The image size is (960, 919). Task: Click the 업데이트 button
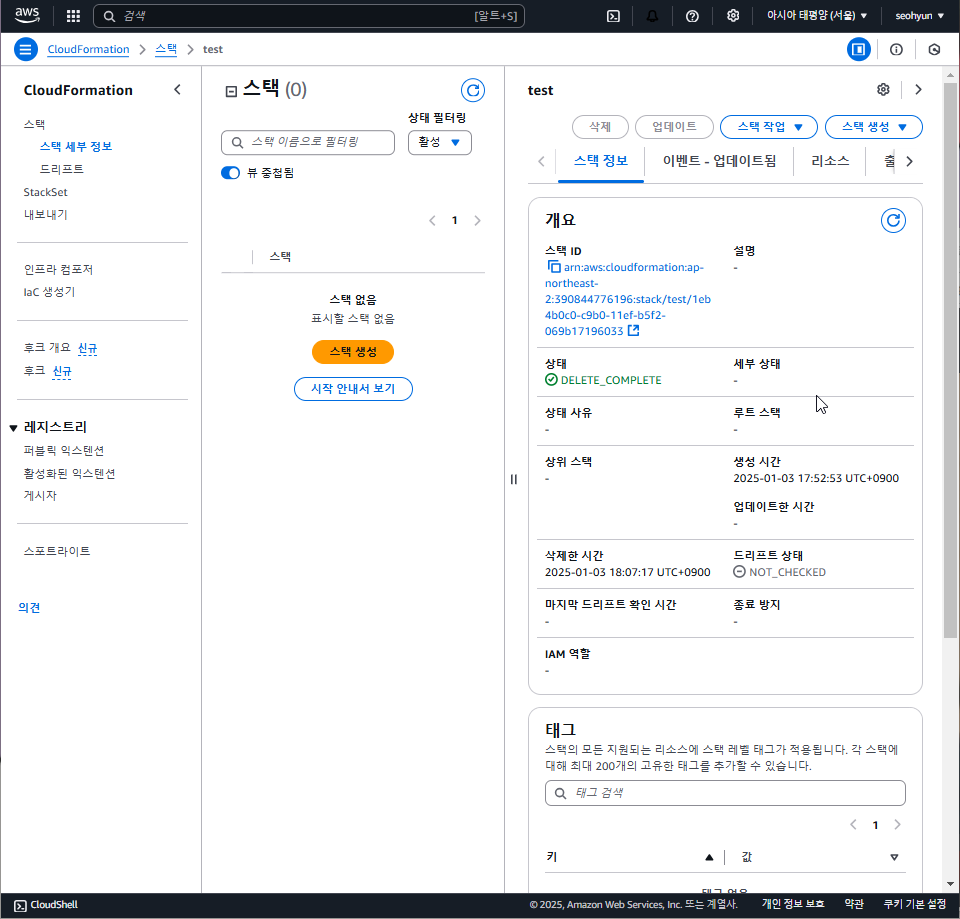(674, 127)
